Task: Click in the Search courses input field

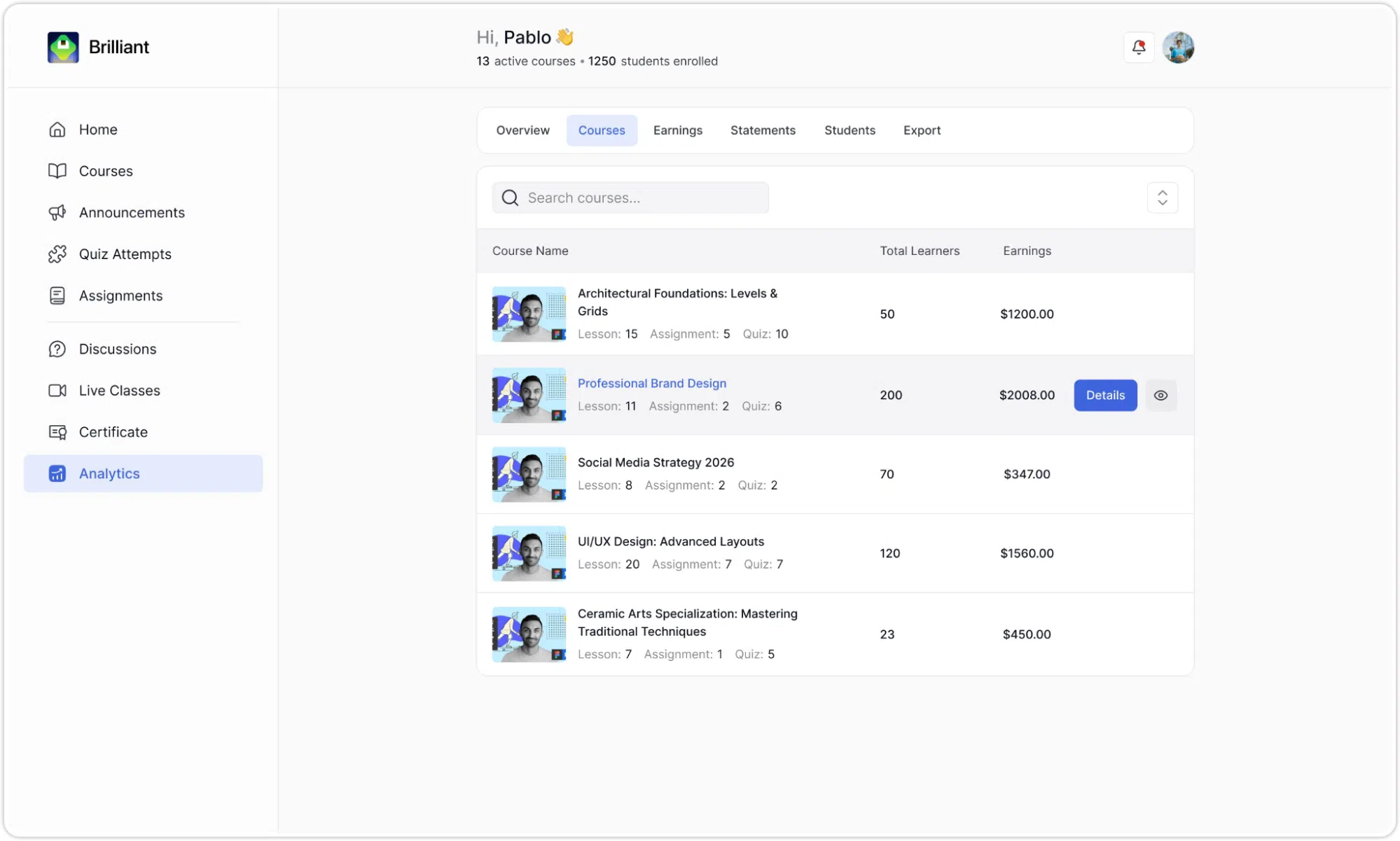Action: coord(630,198)
